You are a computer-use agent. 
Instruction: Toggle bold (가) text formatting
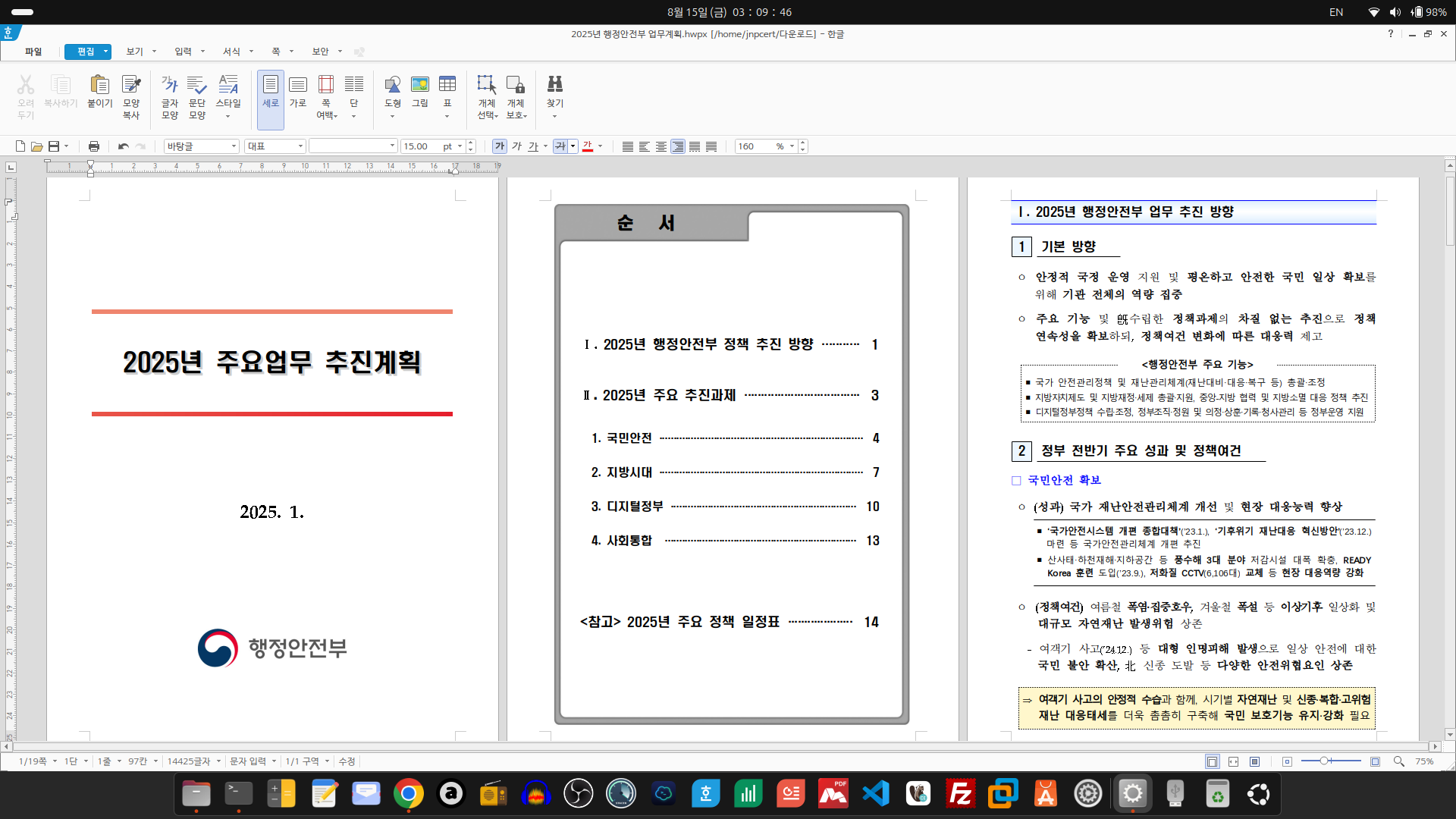tap(499, 146)
